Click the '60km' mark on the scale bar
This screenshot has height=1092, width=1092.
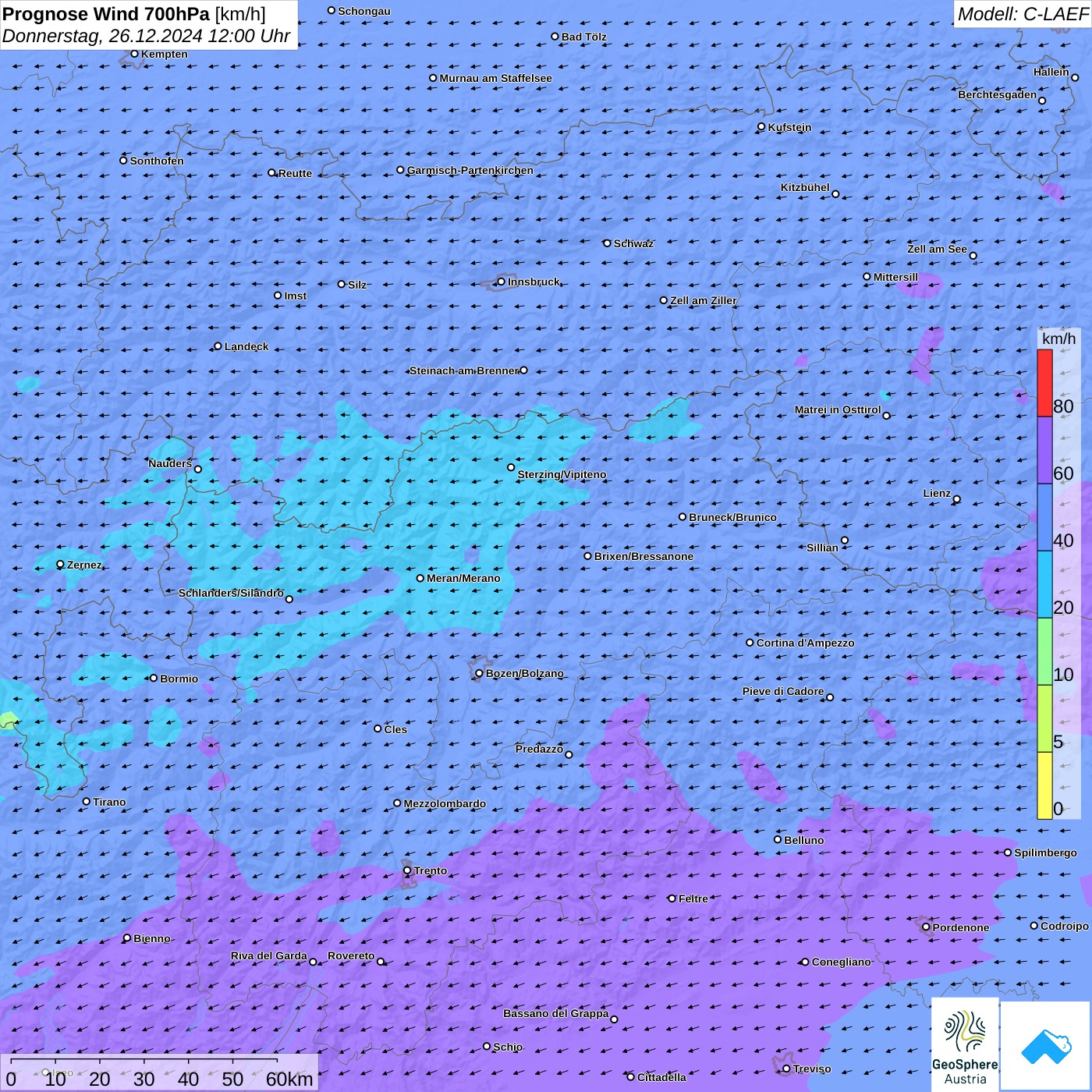(289, 1079)
